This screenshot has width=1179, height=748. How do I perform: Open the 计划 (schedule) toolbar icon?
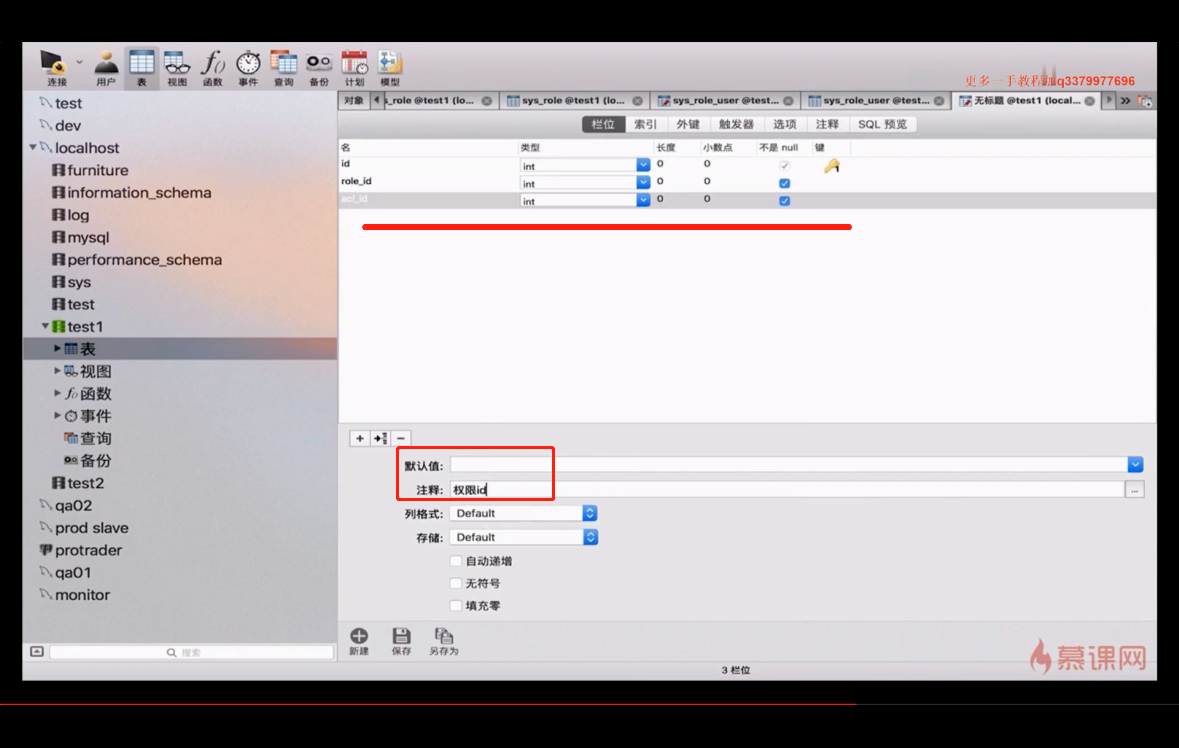[354, 68]
